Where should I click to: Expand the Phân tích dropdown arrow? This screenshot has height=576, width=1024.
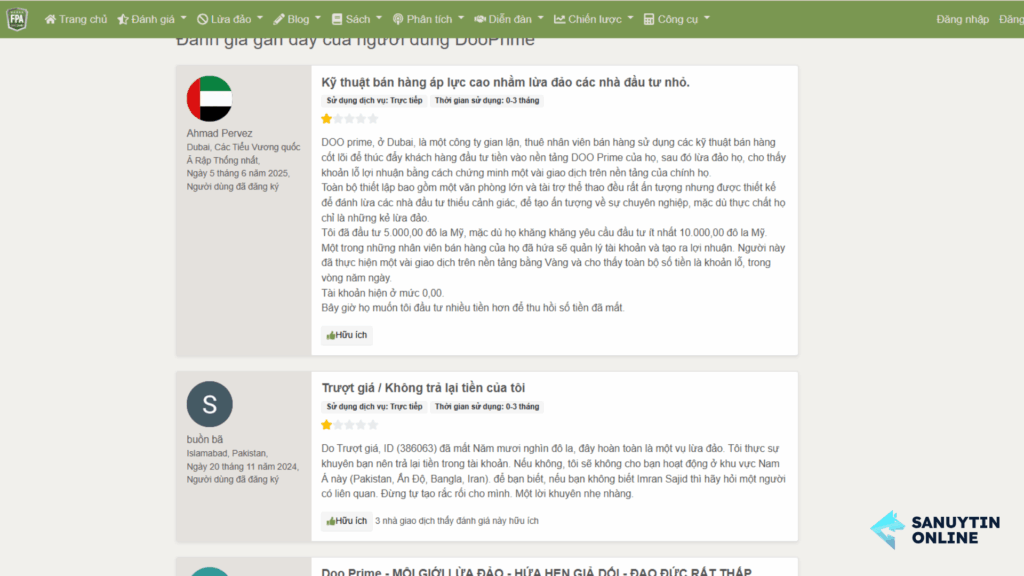(x=461, y=18)
